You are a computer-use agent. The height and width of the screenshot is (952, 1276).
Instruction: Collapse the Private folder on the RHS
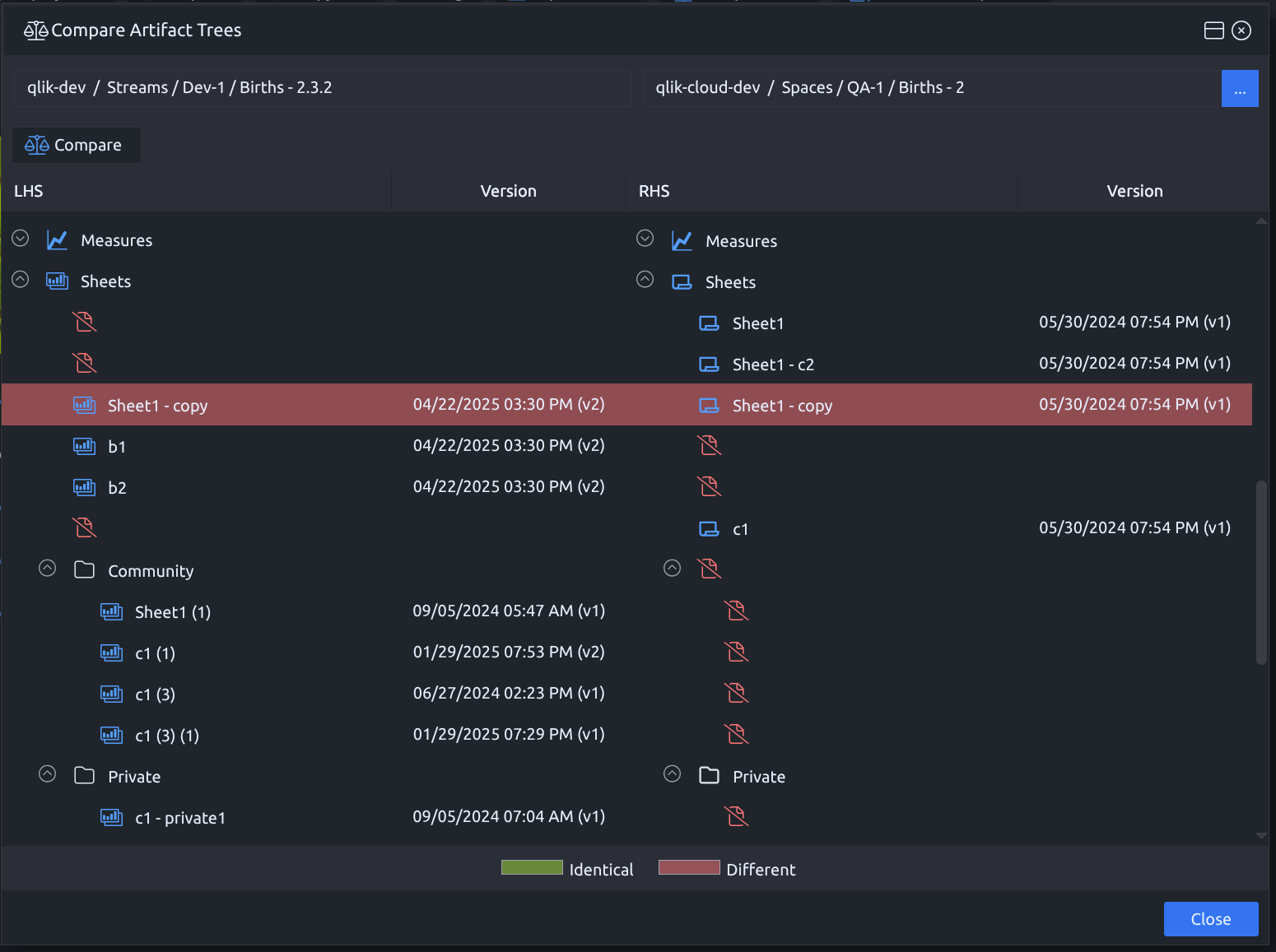[x=672, y=773]
